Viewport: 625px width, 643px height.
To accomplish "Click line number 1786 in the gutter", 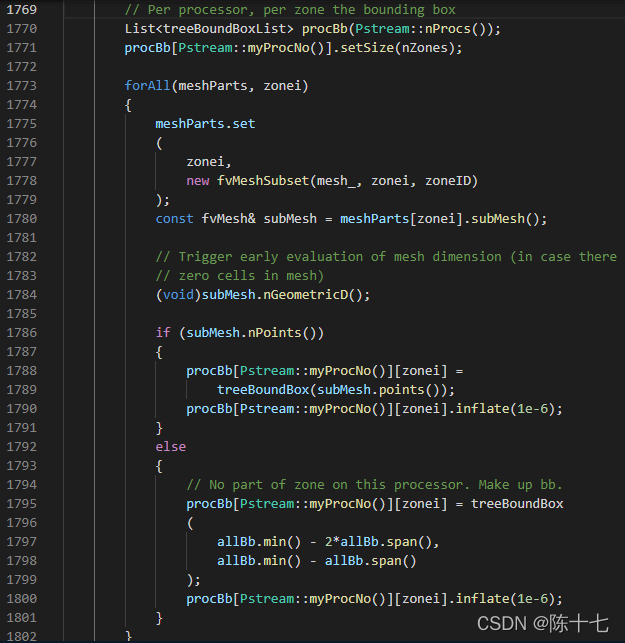I will [x=22, y=333].
